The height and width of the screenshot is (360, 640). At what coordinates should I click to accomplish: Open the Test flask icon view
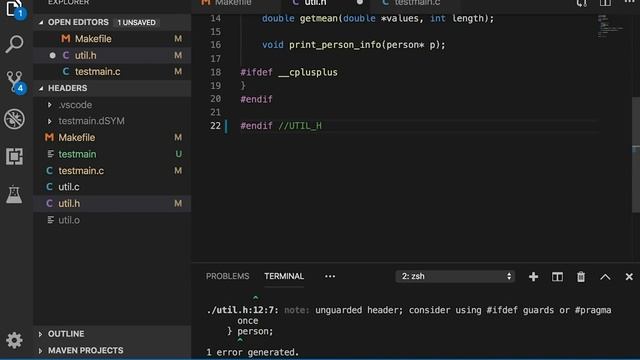[15, 194]
